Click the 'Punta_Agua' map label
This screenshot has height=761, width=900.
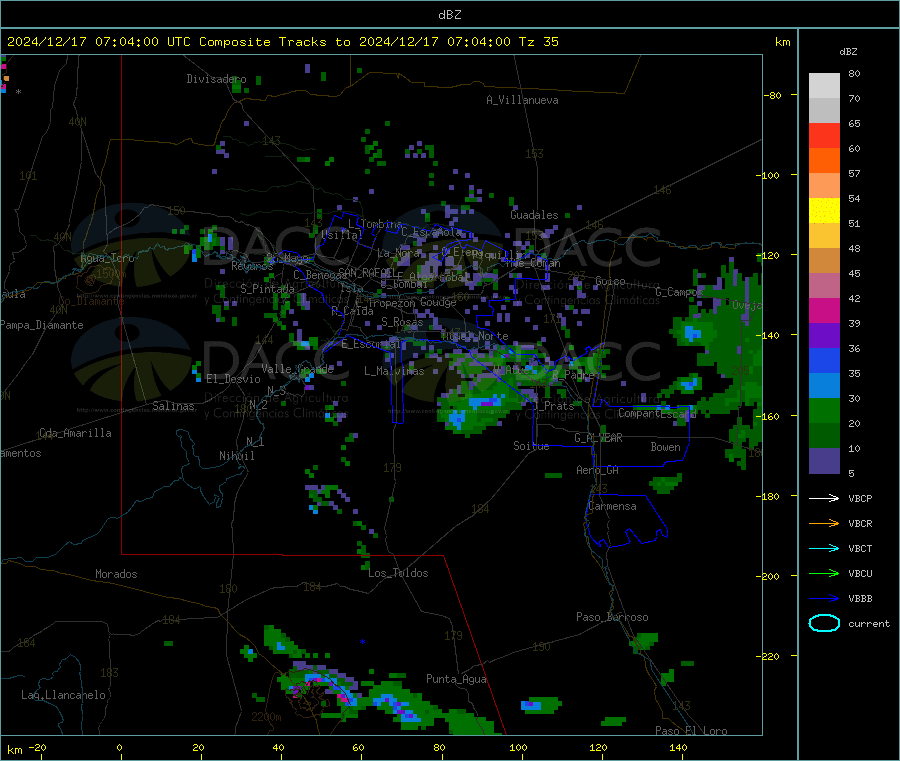coord(456,679)
